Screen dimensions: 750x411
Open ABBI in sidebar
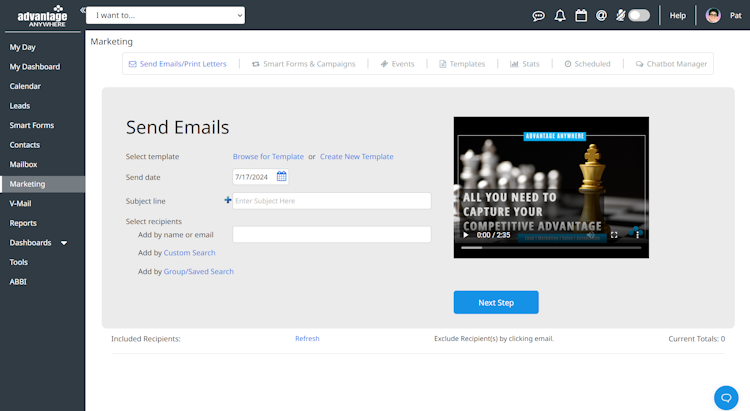coord(18,282)
